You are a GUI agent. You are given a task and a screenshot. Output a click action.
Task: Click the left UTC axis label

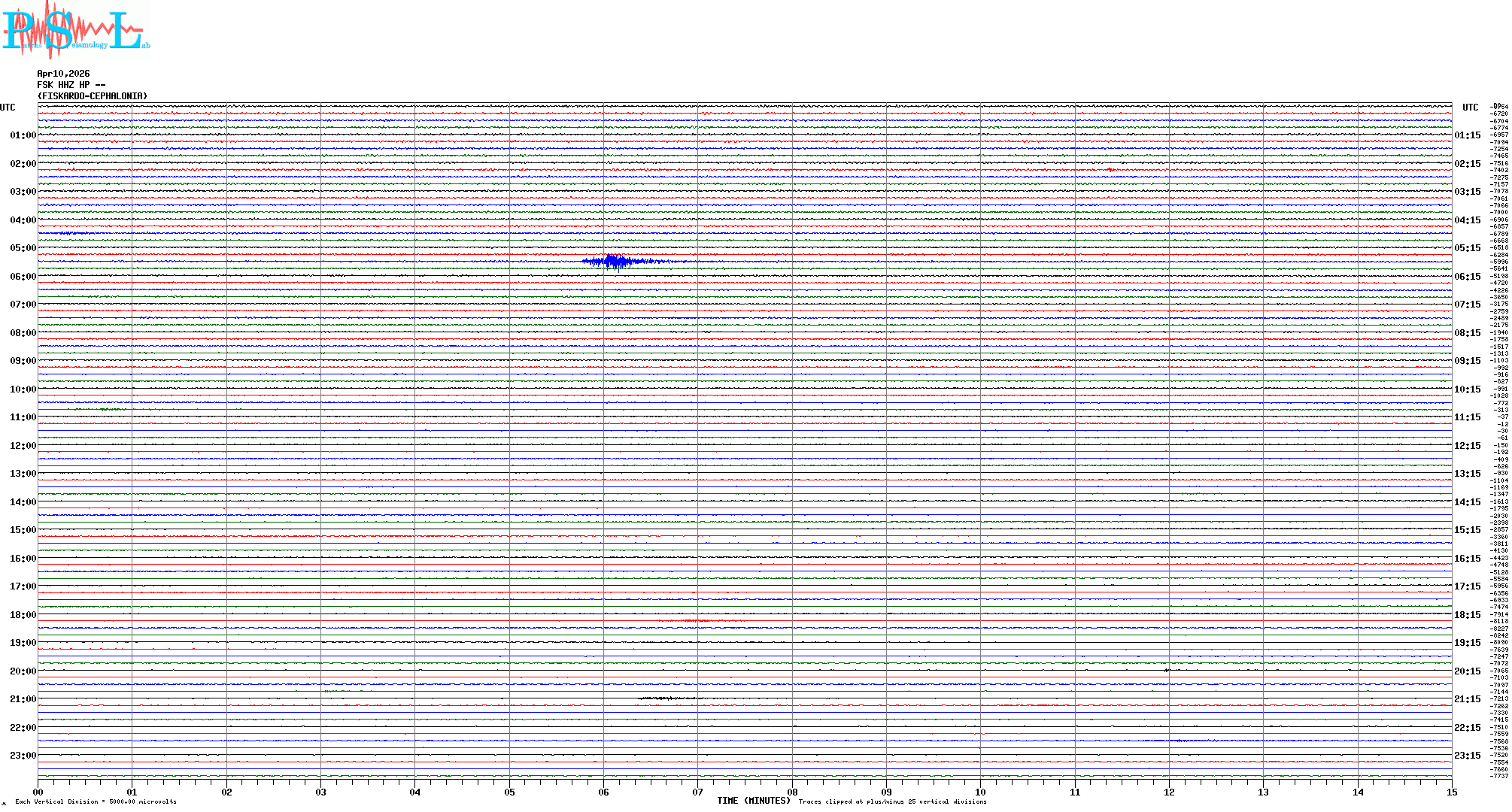tap(8, 108)
